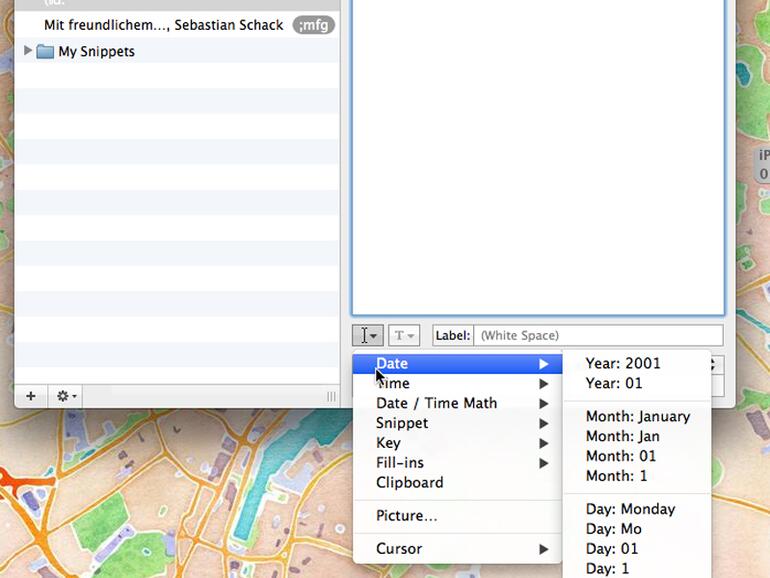
Task: Insert Month: 01 format
Action: coord(637,456)
